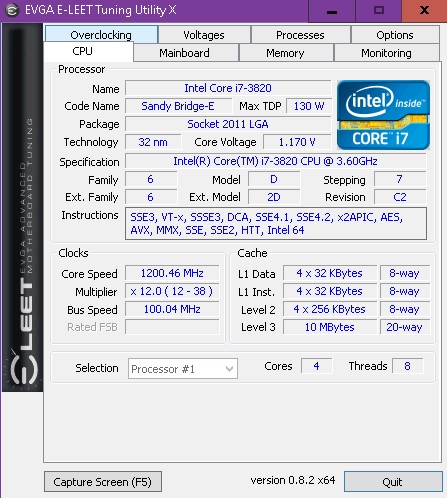Click L1 Inst. 4 x 32 KBytes value
Image resolution: width=447 pixels, height=498 pixels.
330,291
